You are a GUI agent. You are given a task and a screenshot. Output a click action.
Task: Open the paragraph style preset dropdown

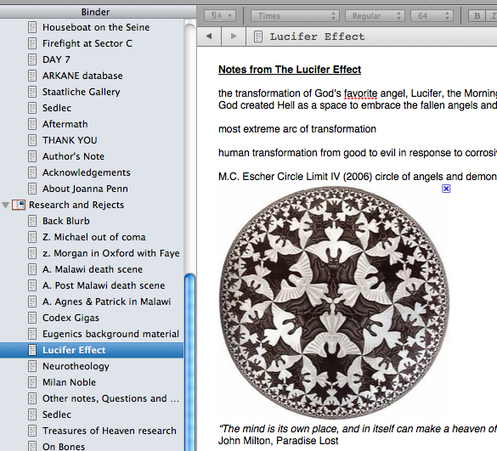219,16
